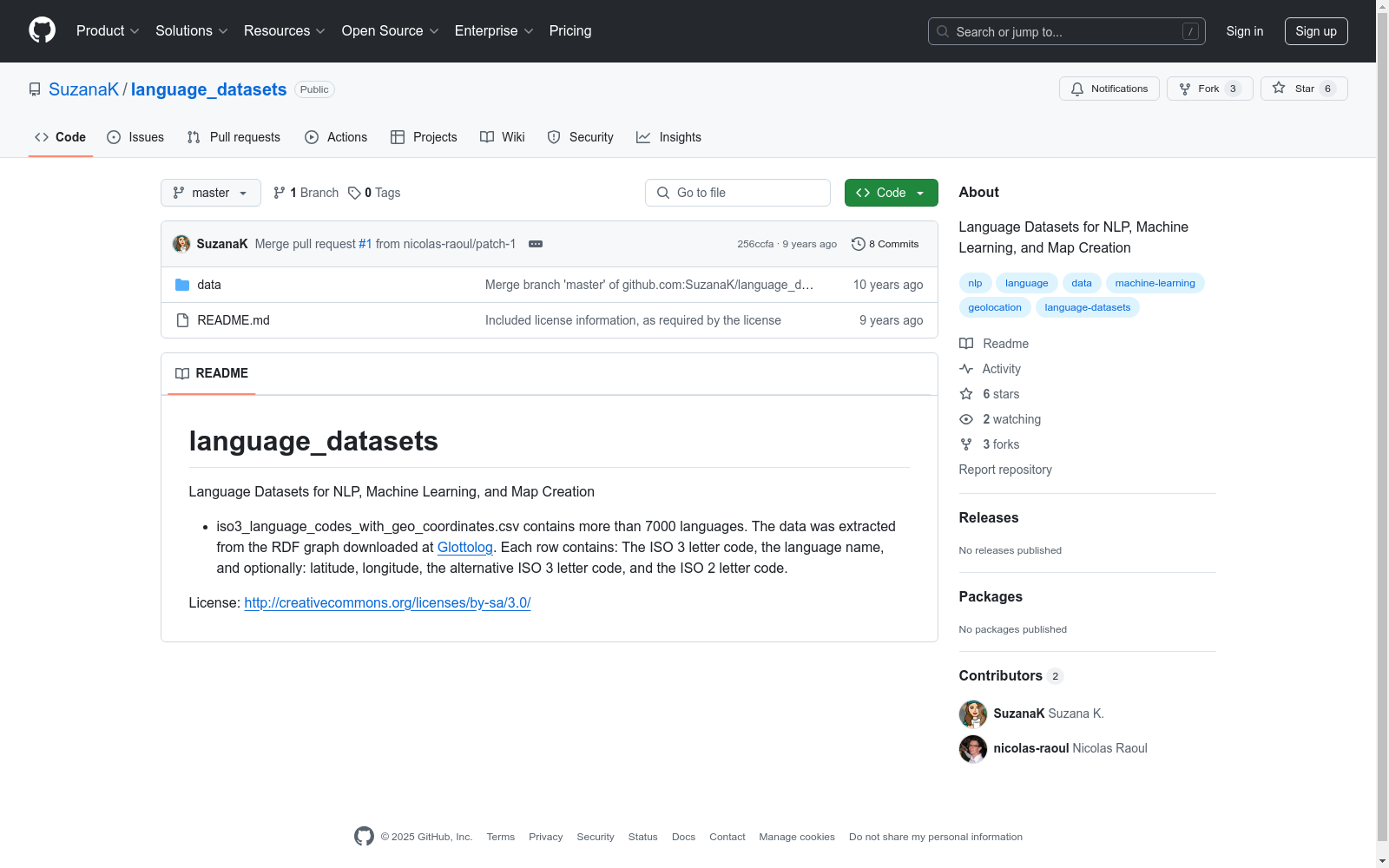
Task: Click the ellipsis commit details icon
Action: 536,244
